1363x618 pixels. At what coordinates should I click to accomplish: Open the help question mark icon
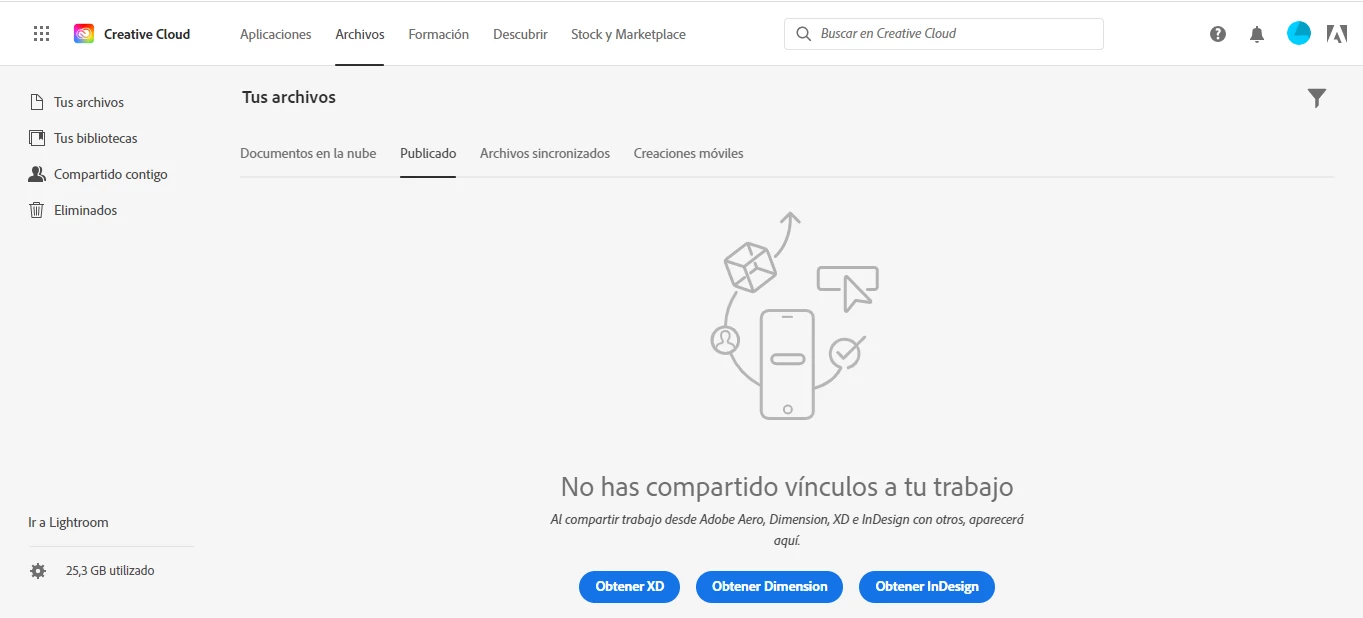(x=1218, y=34)
